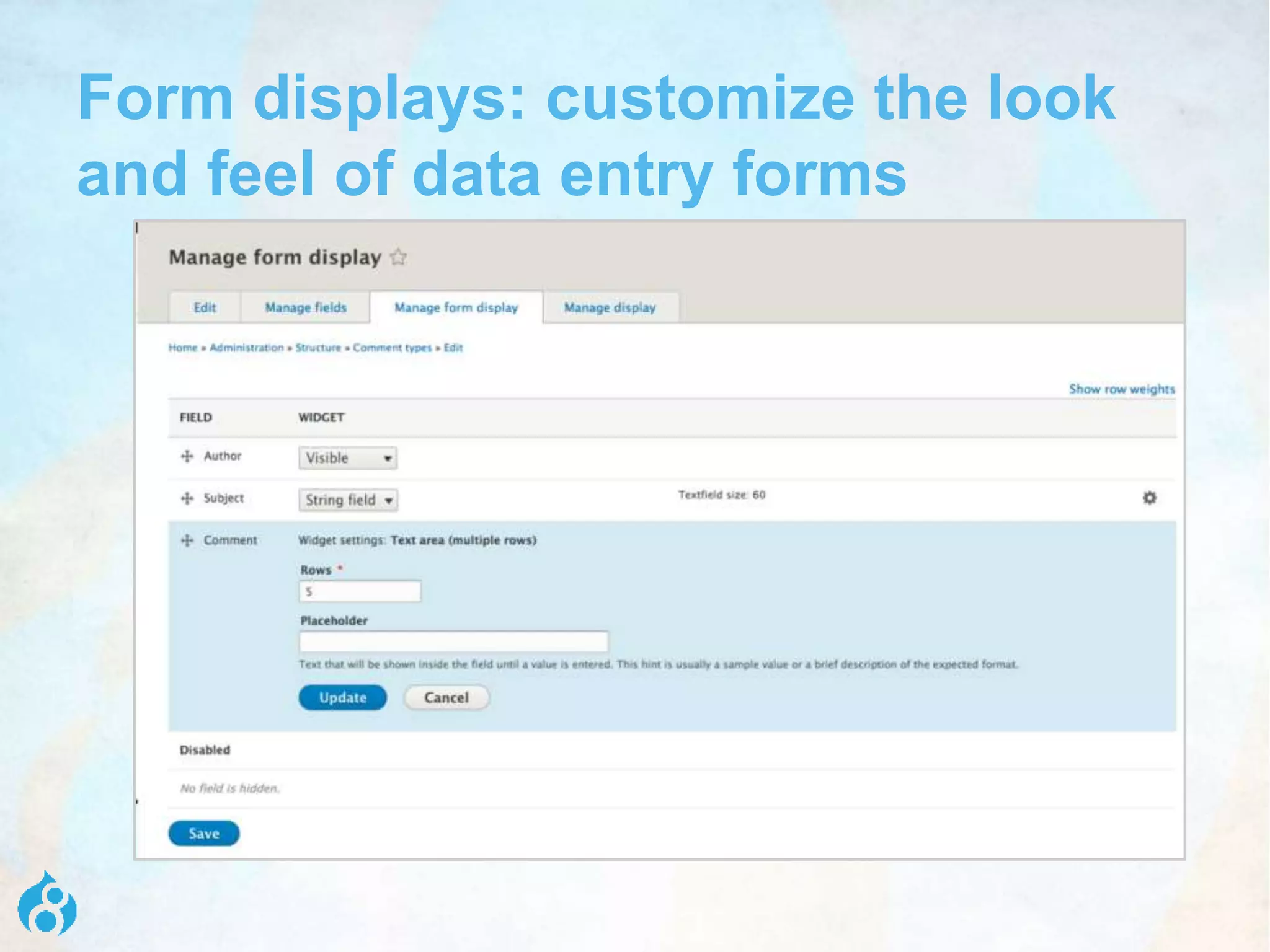Click the Update button
1270x952 pixels.
pyautogui.click(x=342, y=698)
